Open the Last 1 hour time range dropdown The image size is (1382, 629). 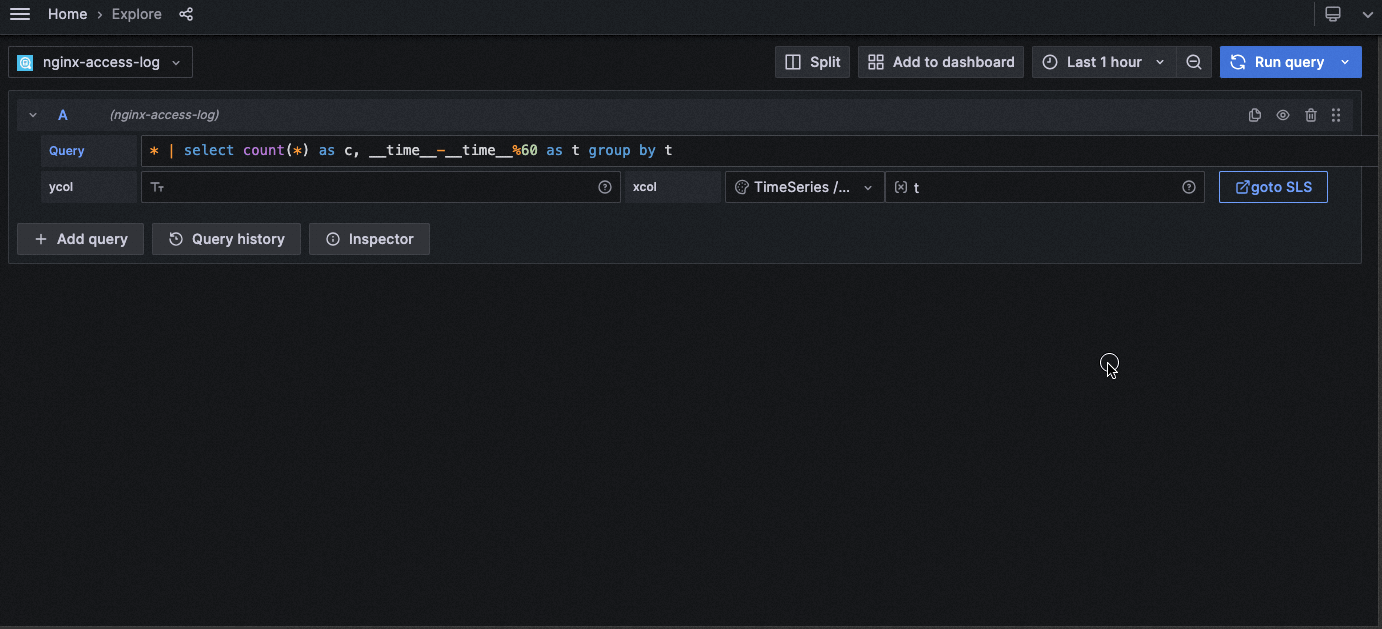(x=1102, y=61)
